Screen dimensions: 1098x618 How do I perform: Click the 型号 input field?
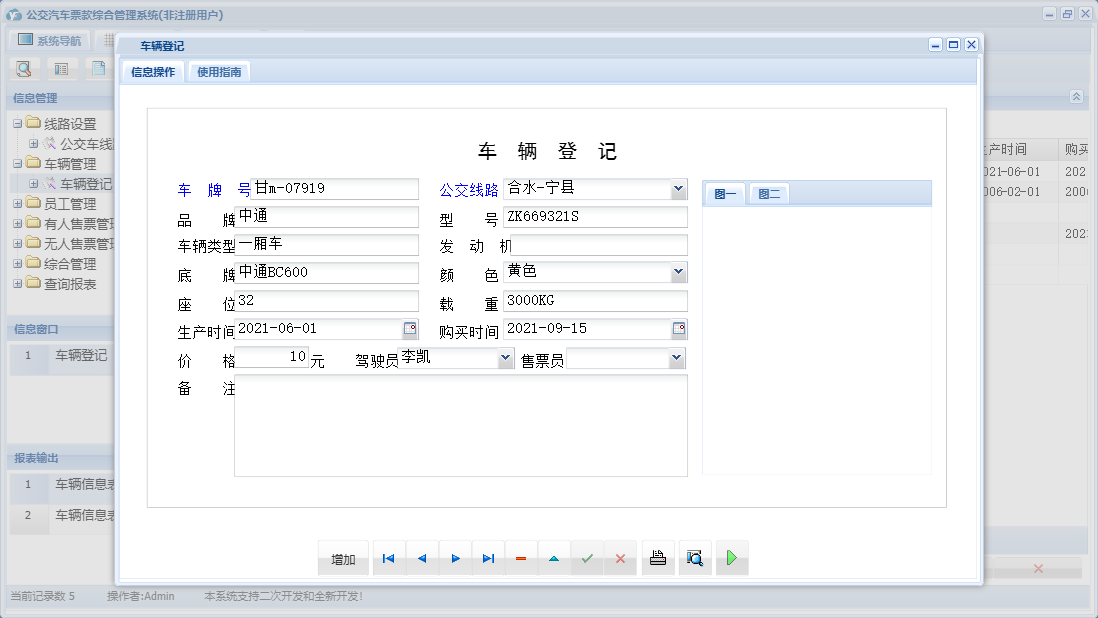(x=595, y=217)
